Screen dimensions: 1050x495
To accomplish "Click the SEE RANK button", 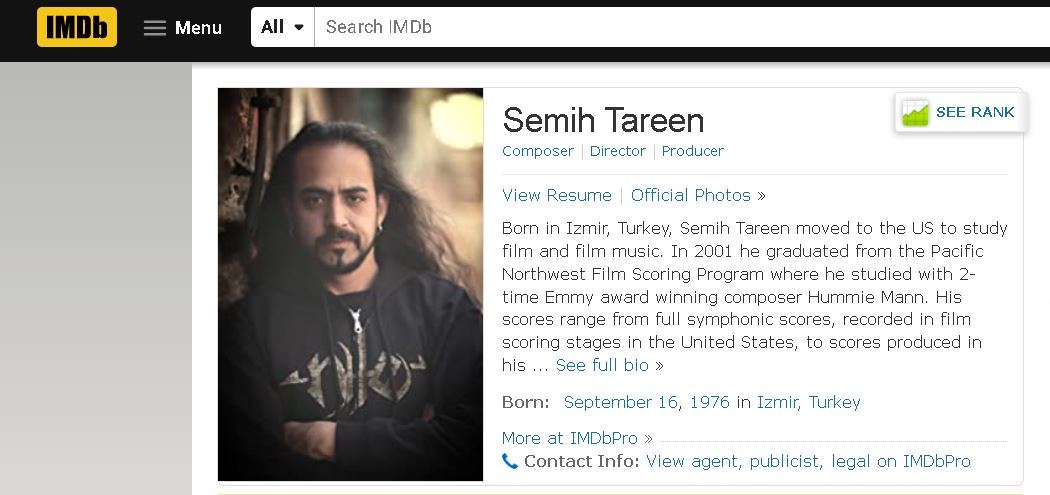I will coord(974,112).
